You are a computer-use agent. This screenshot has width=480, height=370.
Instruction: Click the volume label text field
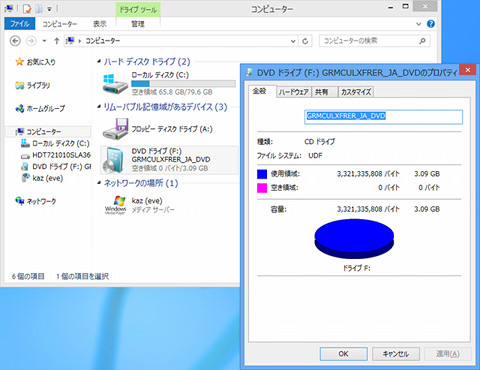coord(383,117)
